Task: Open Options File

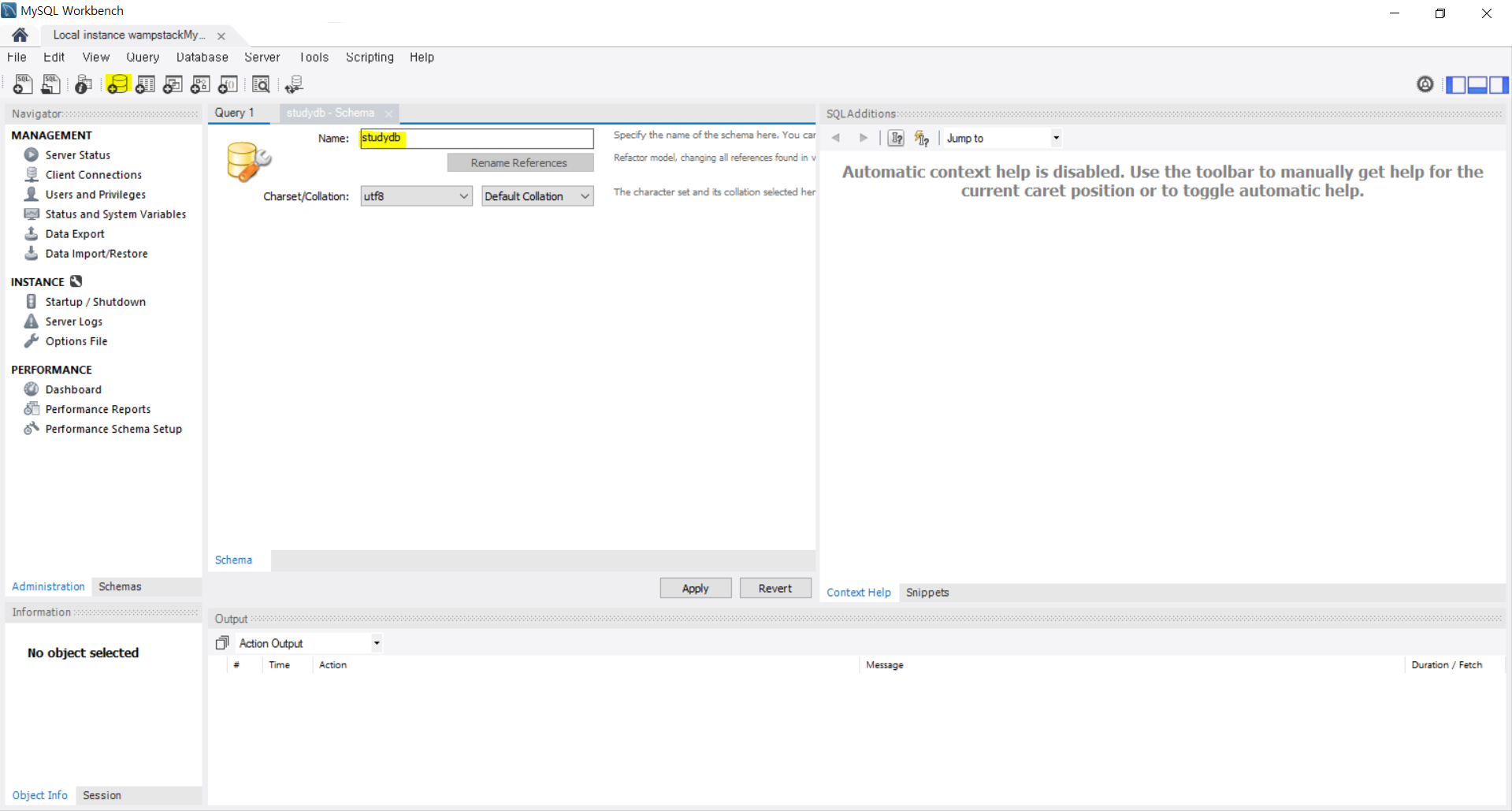Action: (x=76, y=341)
